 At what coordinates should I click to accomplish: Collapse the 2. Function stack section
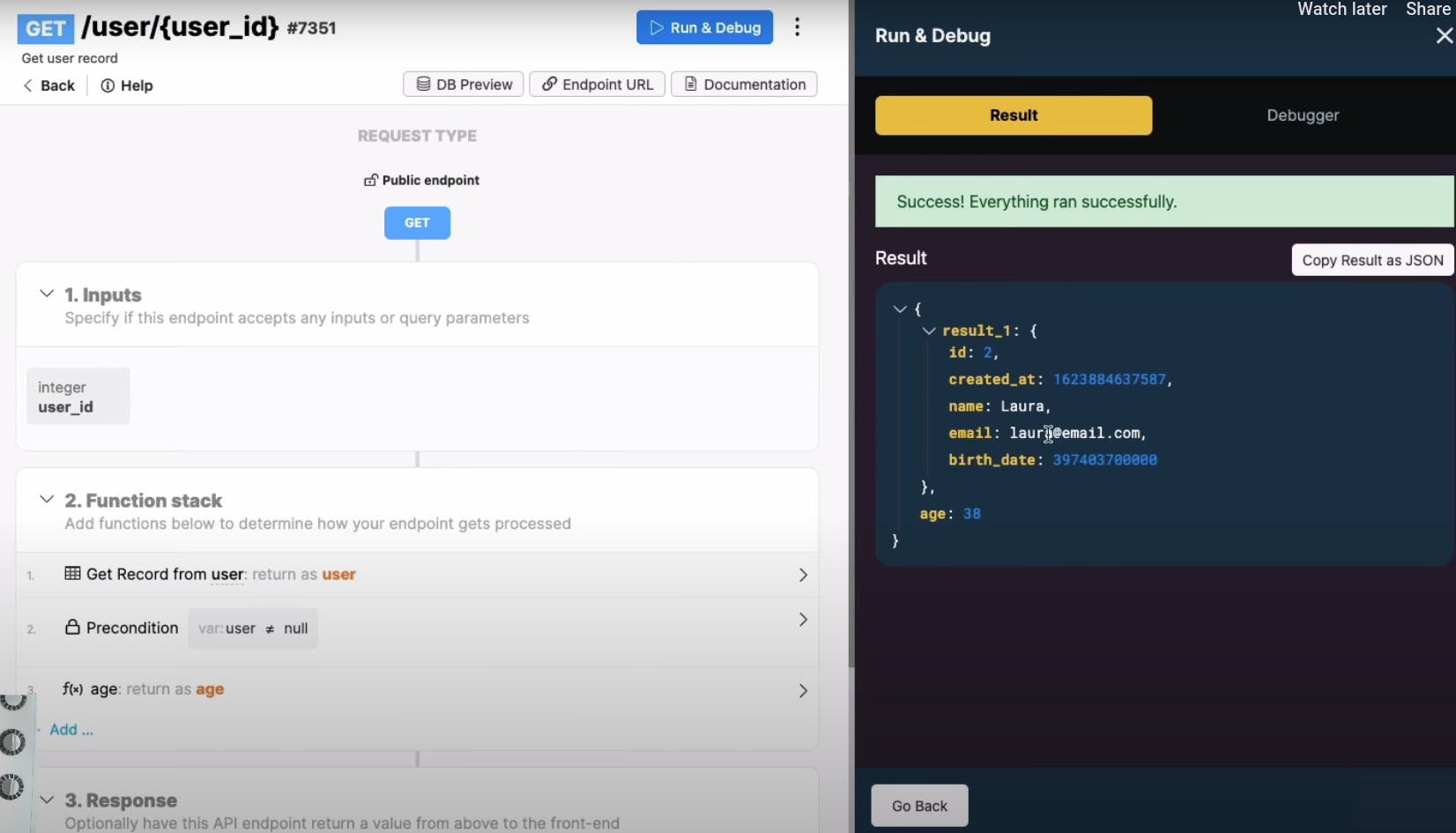point(47,499)
